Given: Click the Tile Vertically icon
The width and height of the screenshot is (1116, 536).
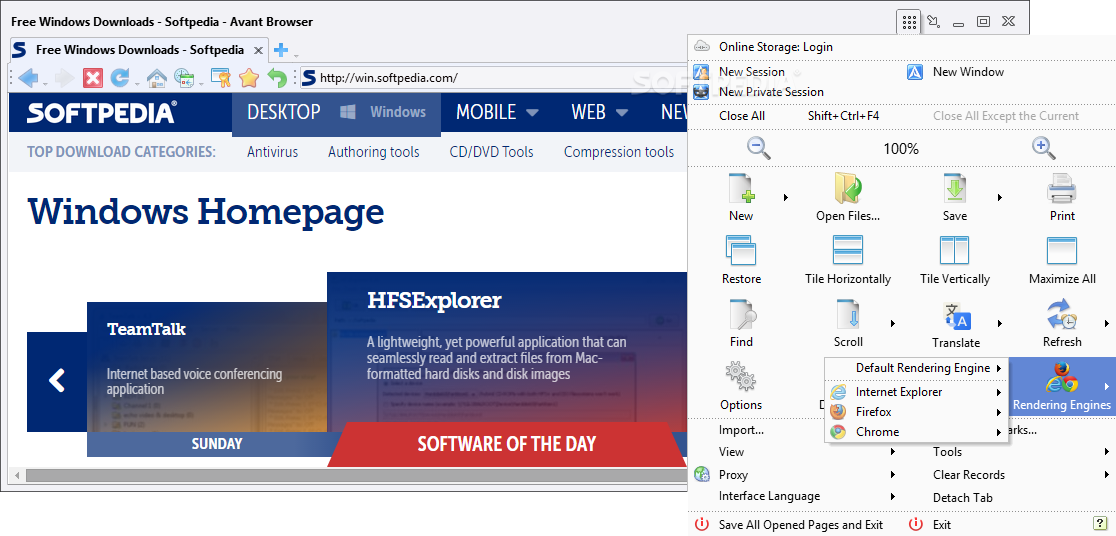Looking at the screenshot, I should pyautogui.click(x=954, y=251).
